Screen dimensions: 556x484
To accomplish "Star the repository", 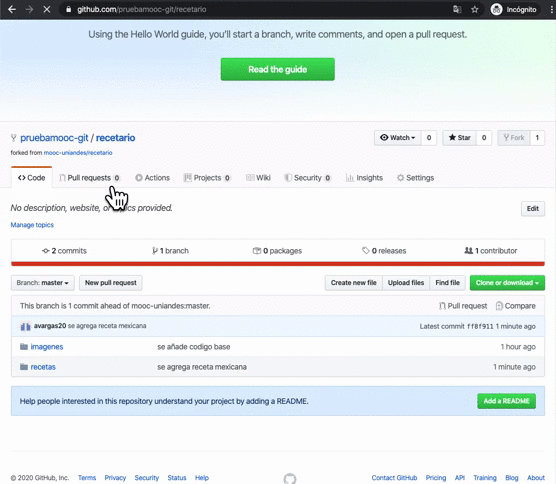I will [459, 138].
